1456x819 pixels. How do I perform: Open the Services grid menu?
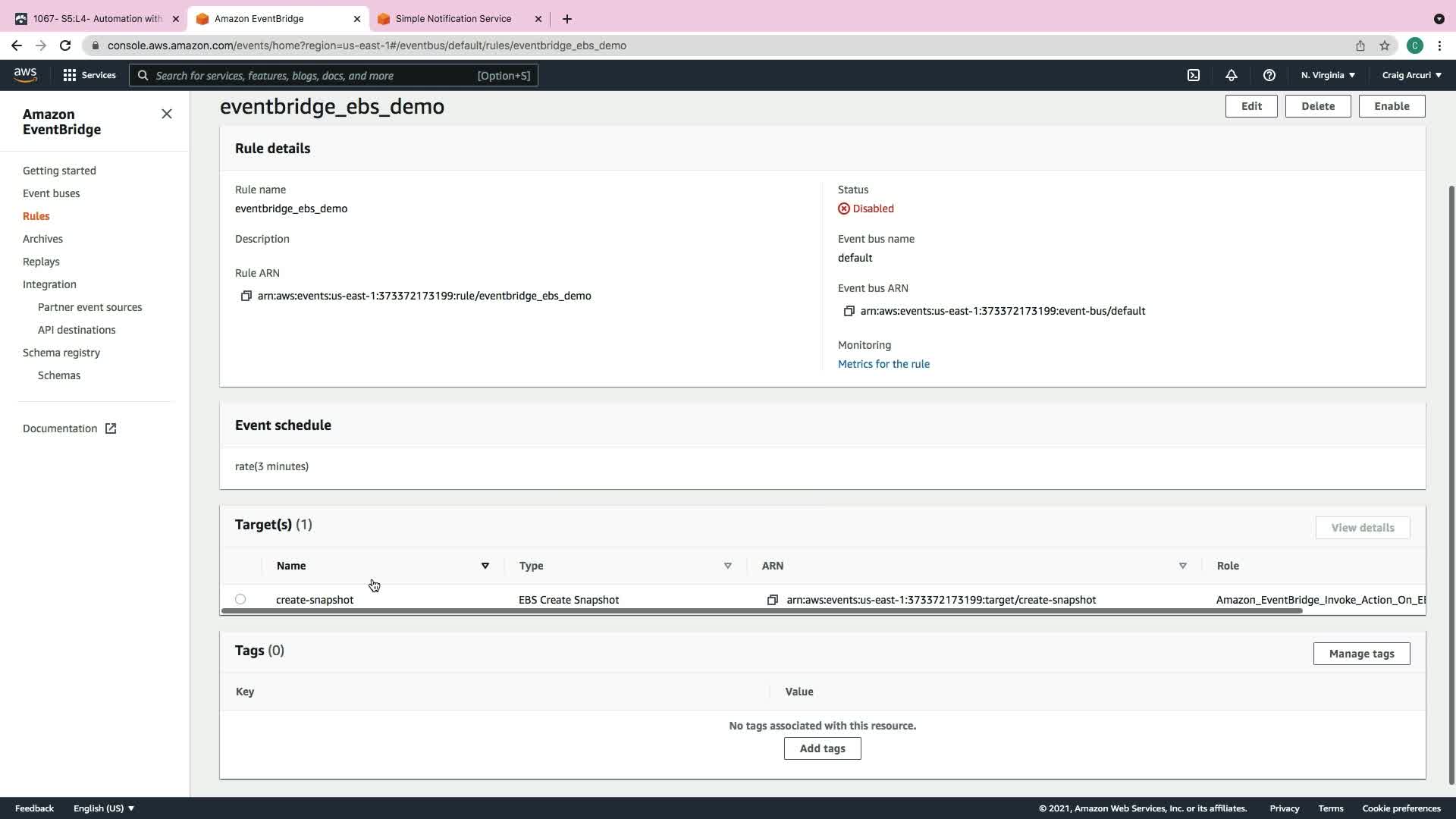(89, 75)
